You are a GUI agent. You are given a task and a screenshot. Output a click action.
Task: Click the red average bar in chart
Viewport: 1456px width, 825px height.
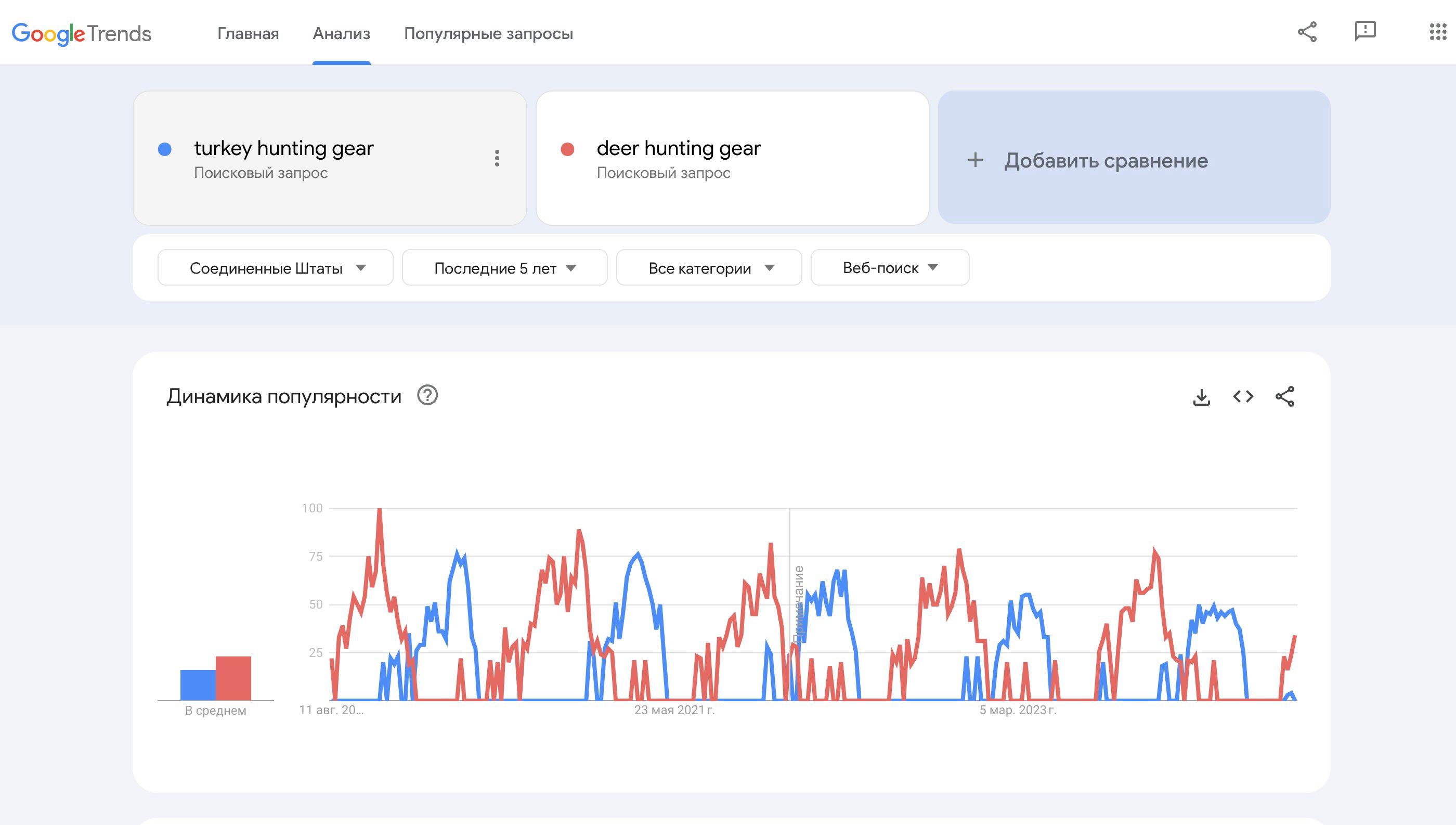click(233, 678)
